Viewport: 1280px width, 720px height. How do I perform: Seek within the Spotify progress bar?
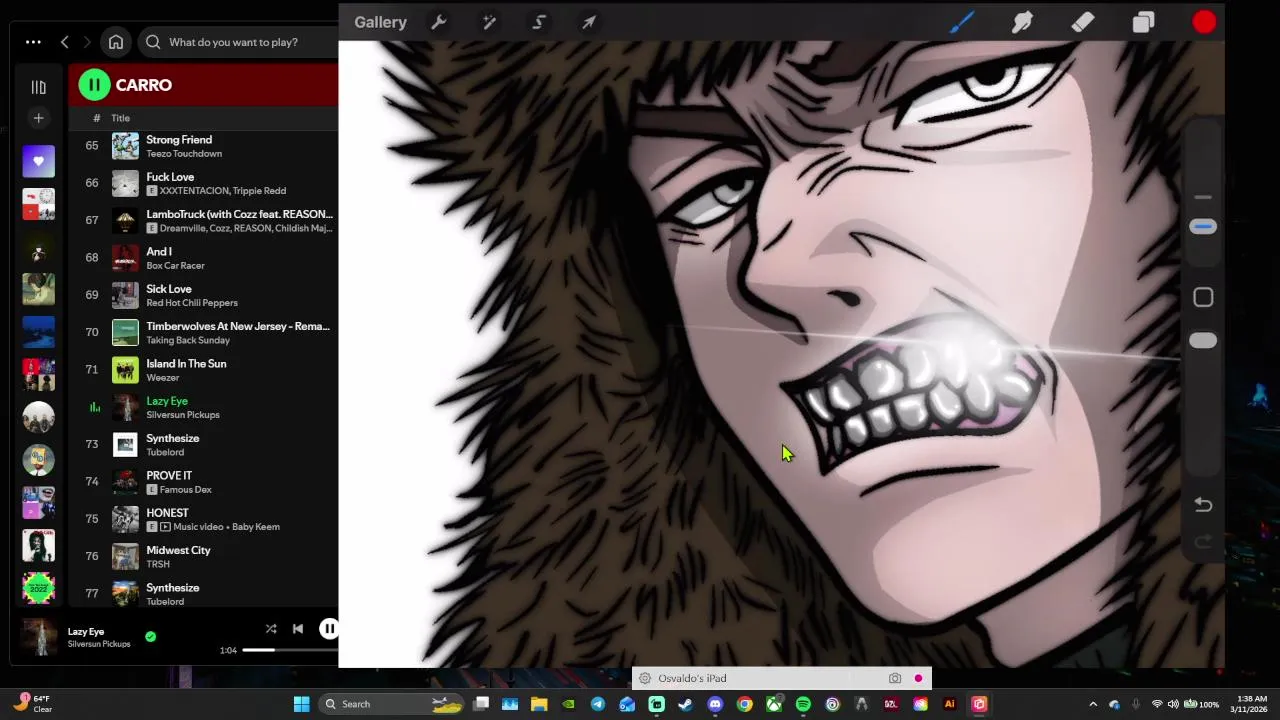(290, 650)
